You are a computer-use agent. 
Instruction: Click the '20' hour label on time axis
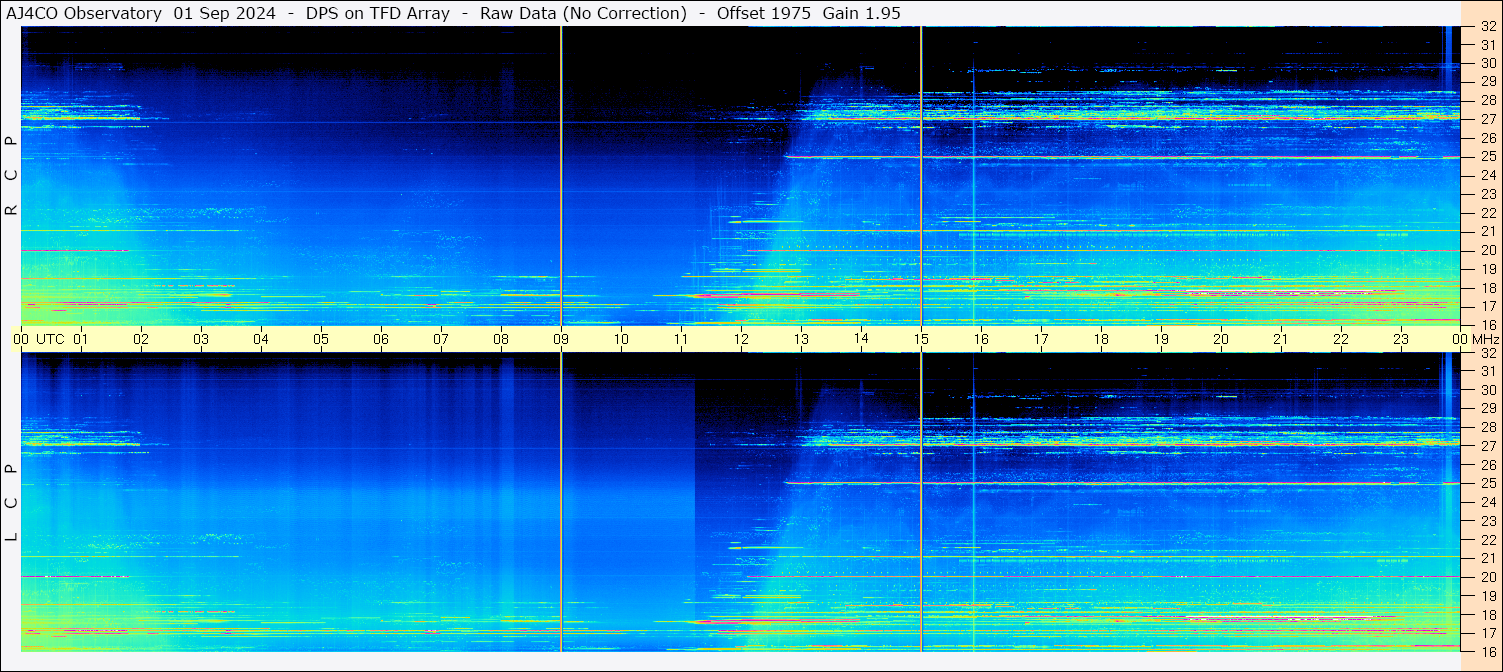click(x=1221, y=339)
